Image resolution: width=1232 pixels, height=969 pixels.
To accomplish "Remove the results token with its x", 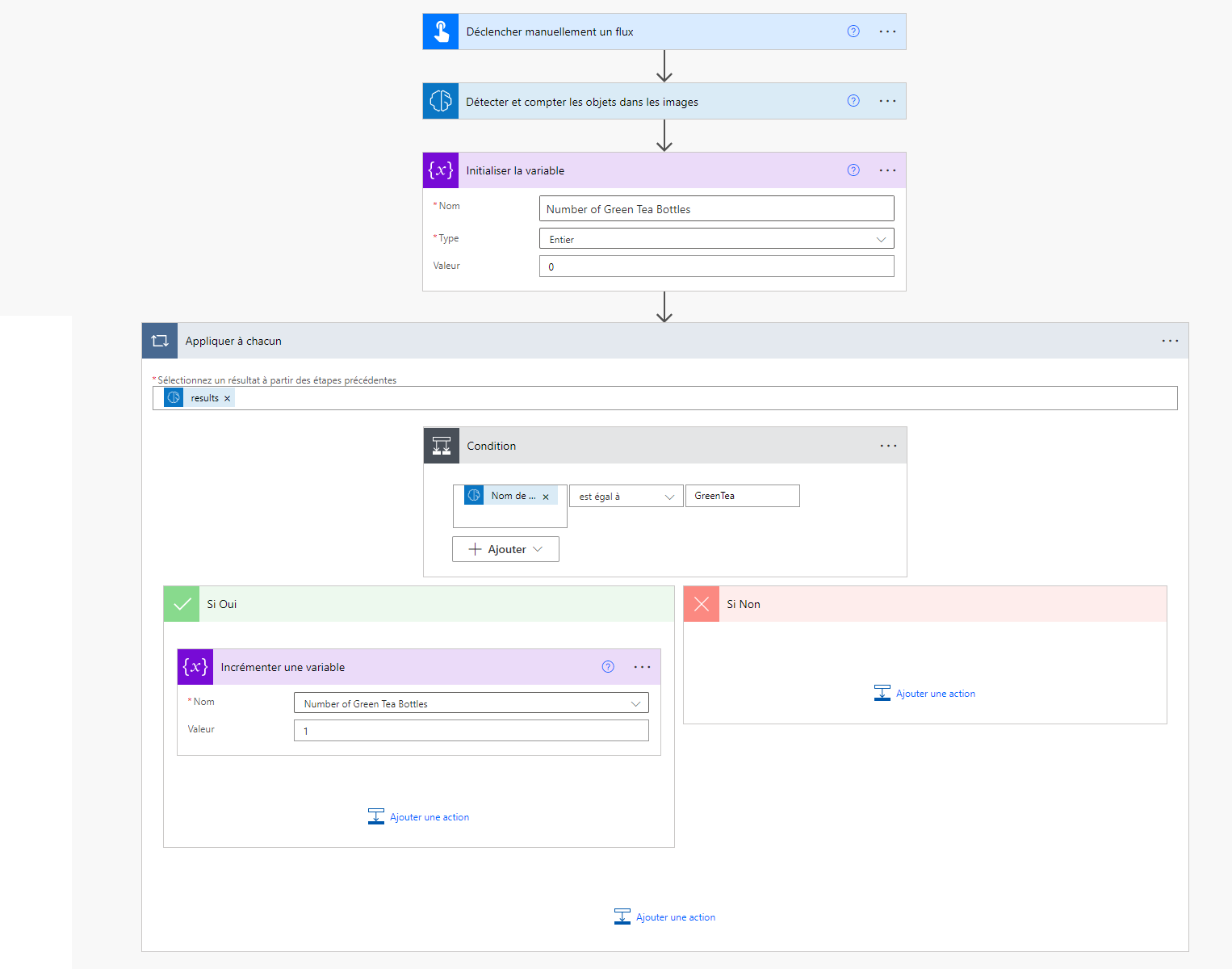I will [227, 398].
